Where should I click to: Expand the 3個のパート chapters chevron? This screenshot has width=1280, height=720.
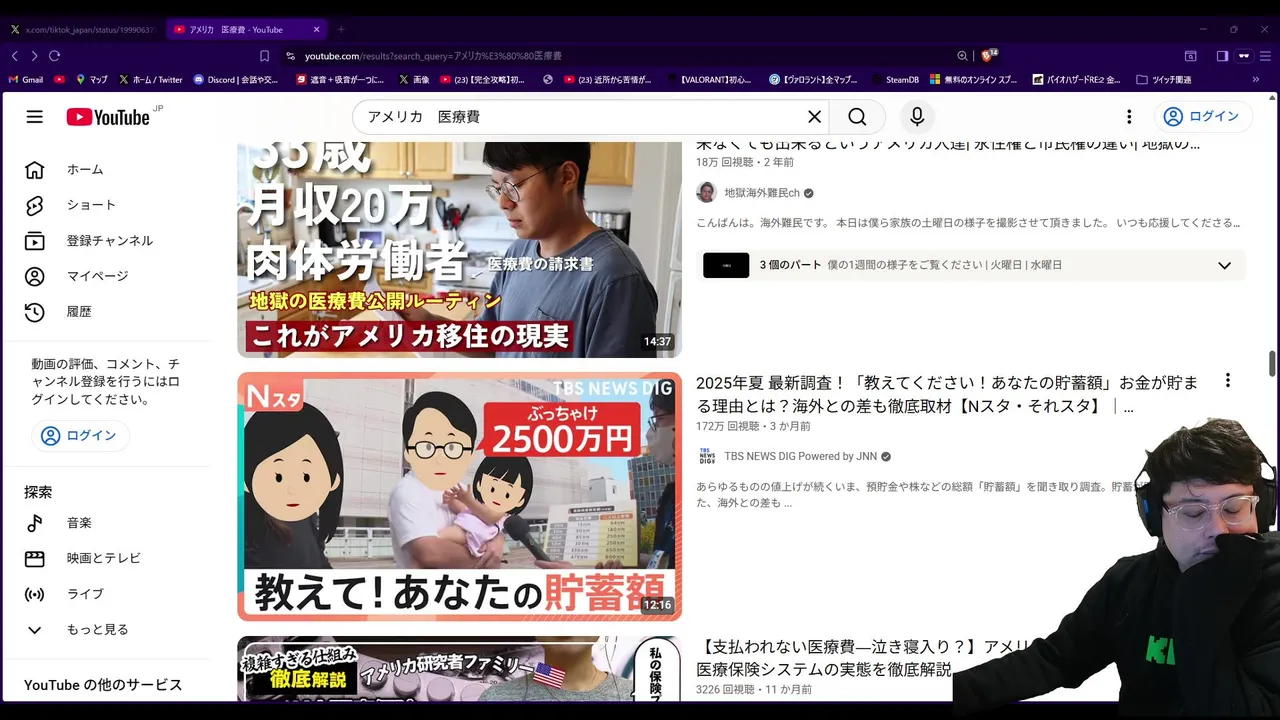[x=1224, y=266]
